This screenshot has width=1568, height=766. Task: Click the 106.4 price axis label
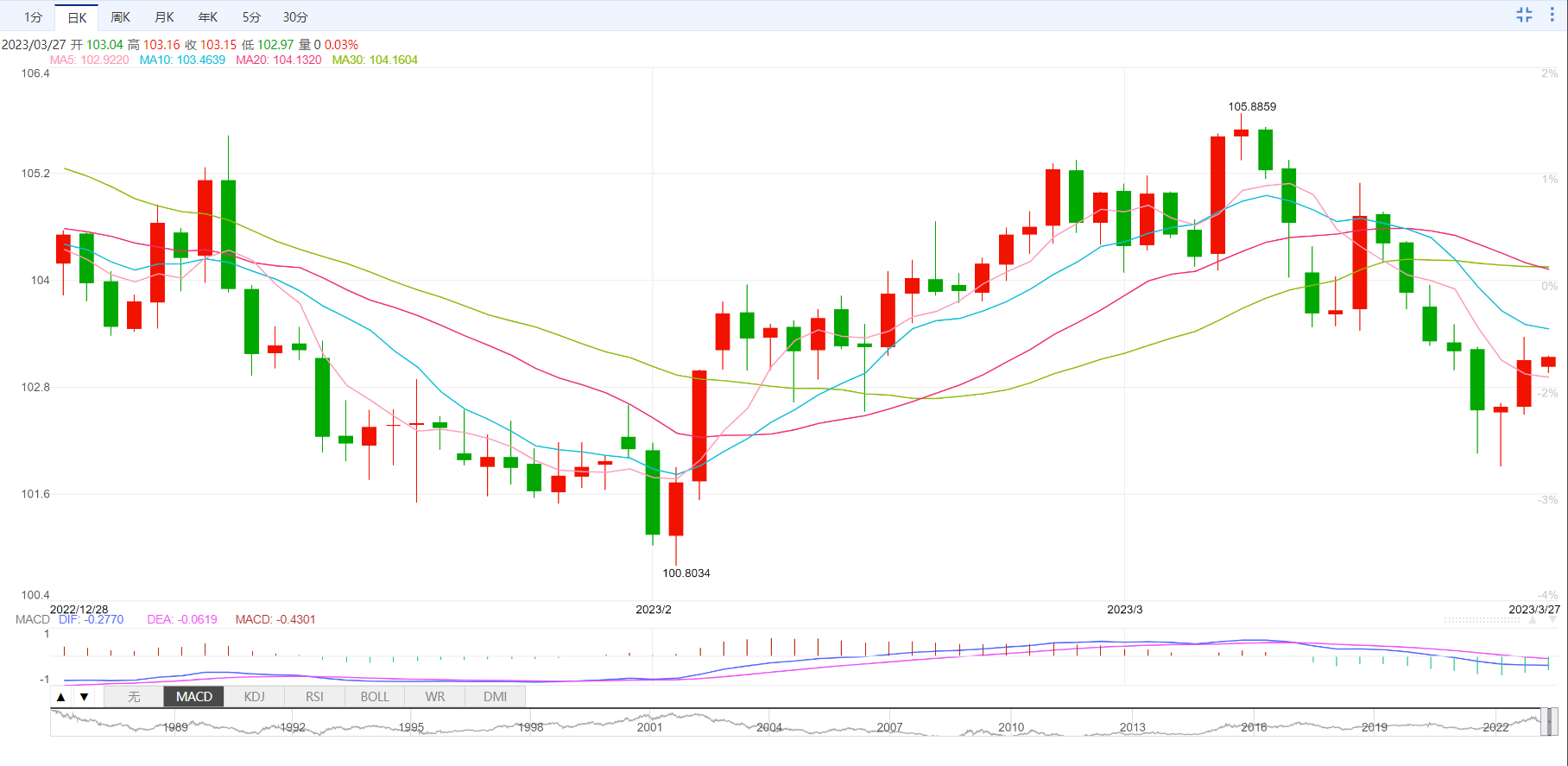point(35,73)
